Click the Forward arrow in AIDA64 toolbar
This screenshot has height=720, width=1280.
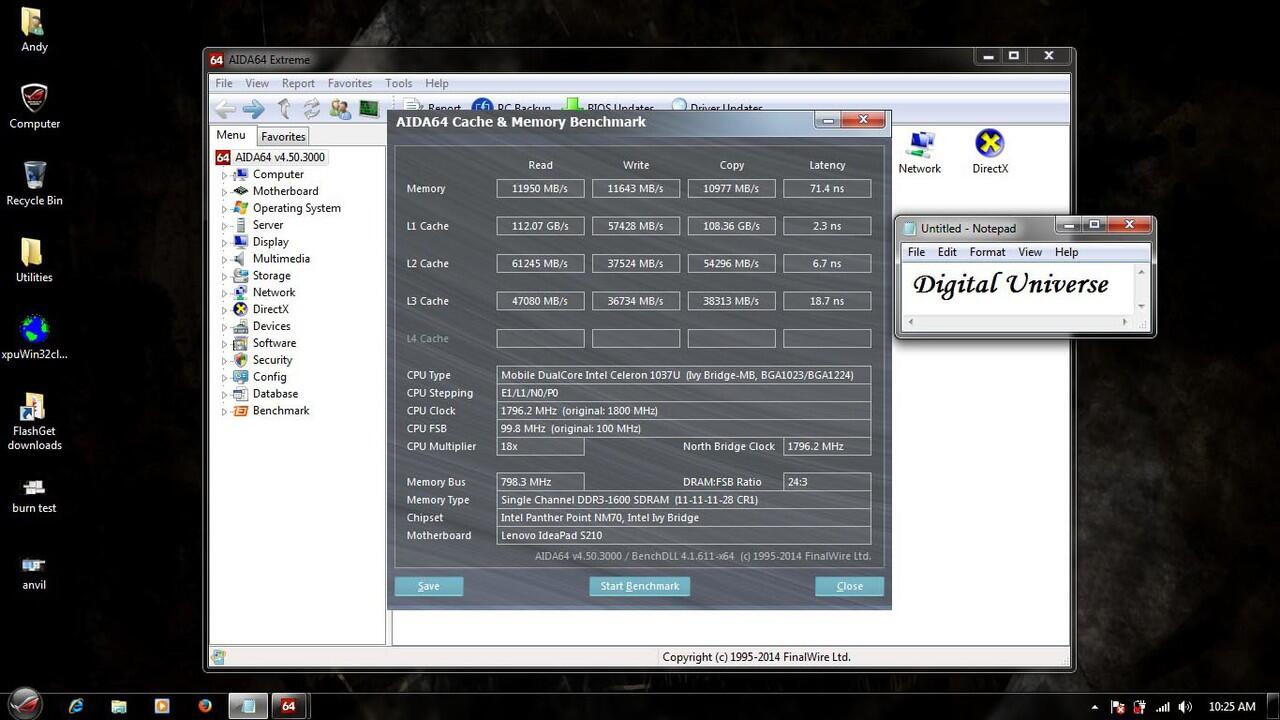pos(254,109)
